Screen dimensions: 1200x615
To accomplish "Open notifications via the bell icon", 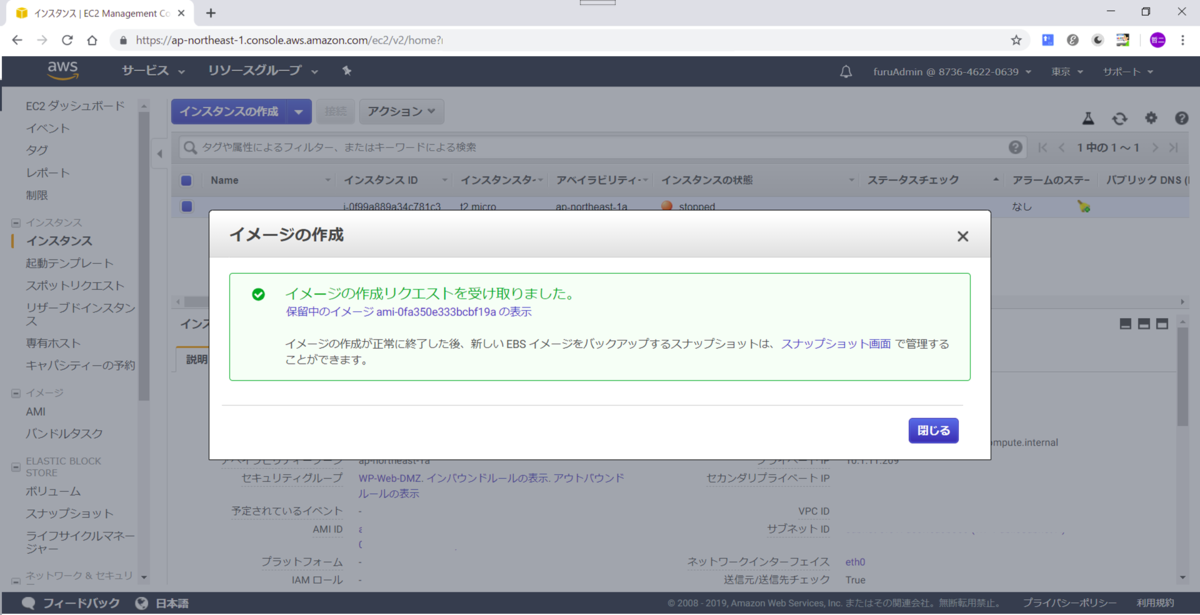I will [x=845, y=71].
